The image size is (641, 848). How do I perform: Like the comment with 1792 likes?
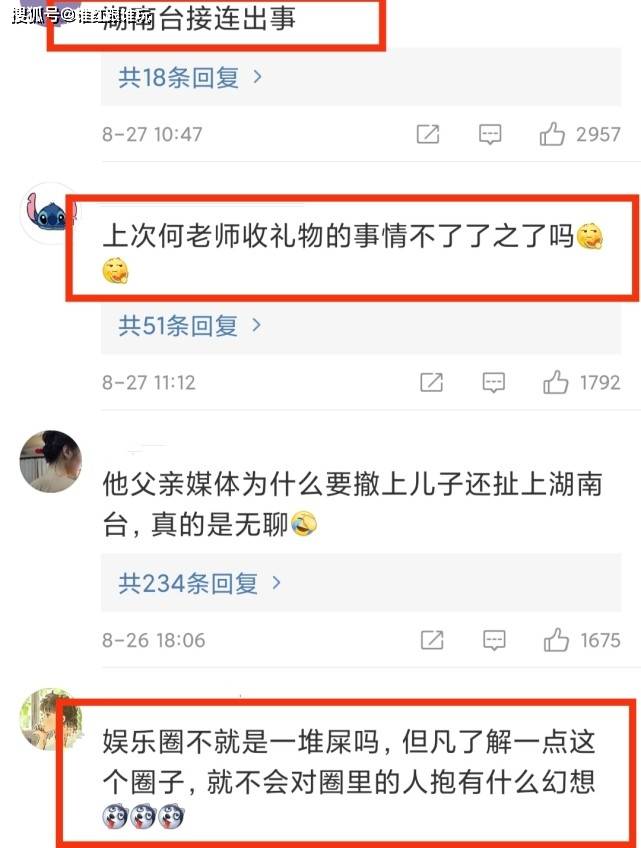click(556, 382)
